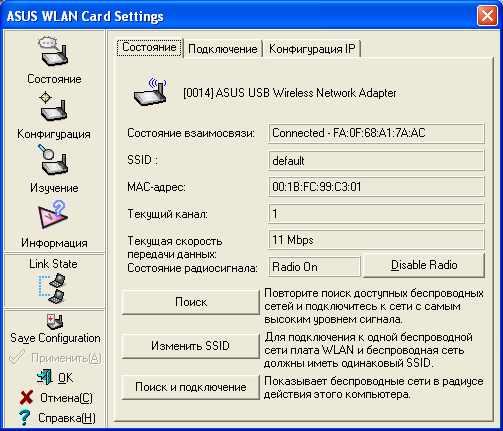Click the 'Текущий канал:' label

[167, 214]
